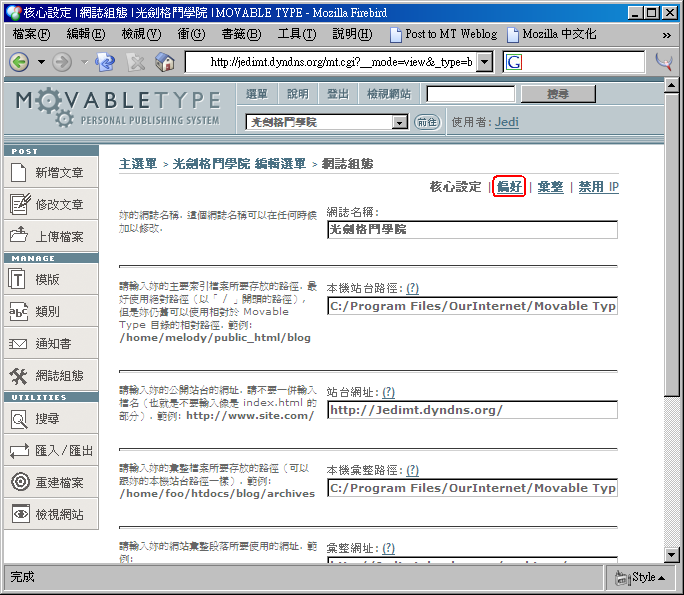The image size is (684, 595).
Task: Switch to the 偏好 settings link
Action: click(509, 187)
